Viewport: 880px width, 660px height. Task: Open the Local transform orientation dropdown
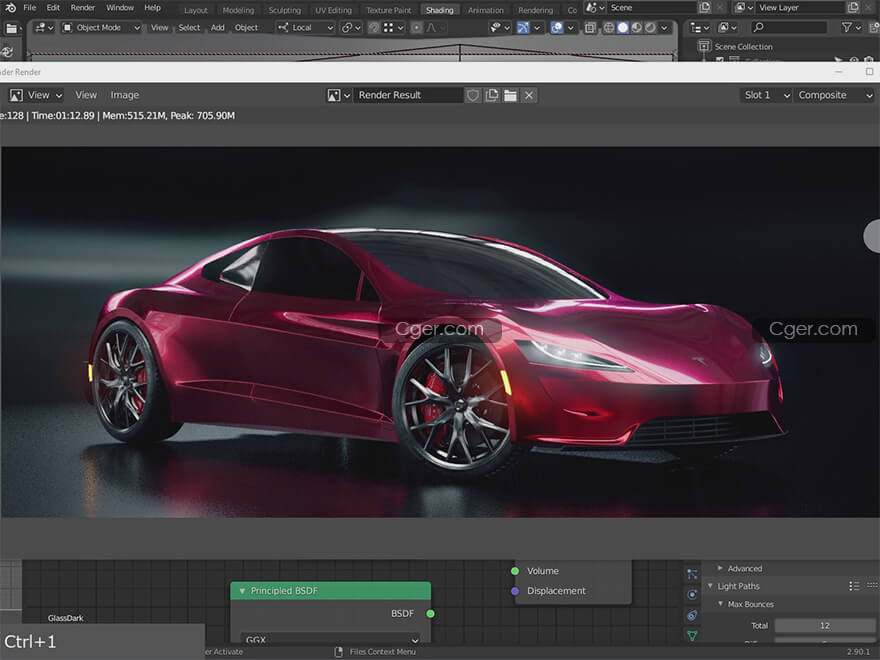(305, 28)
